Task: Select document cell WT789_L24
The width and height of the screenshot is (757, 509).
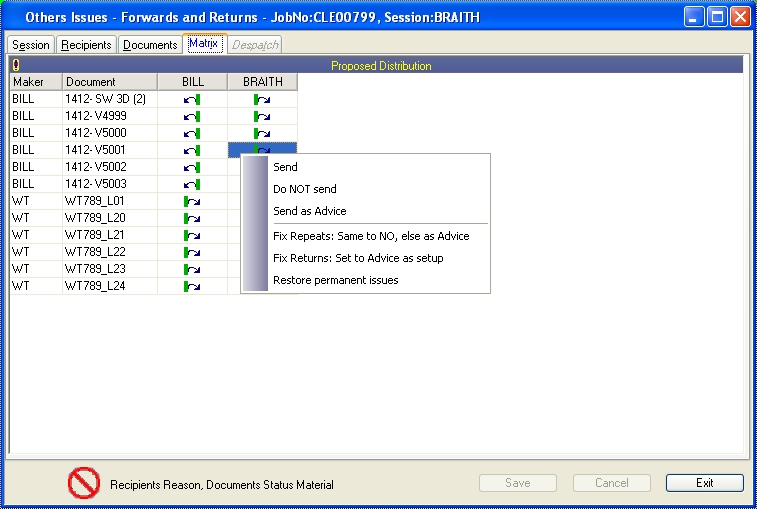Action: pos(110,286)
